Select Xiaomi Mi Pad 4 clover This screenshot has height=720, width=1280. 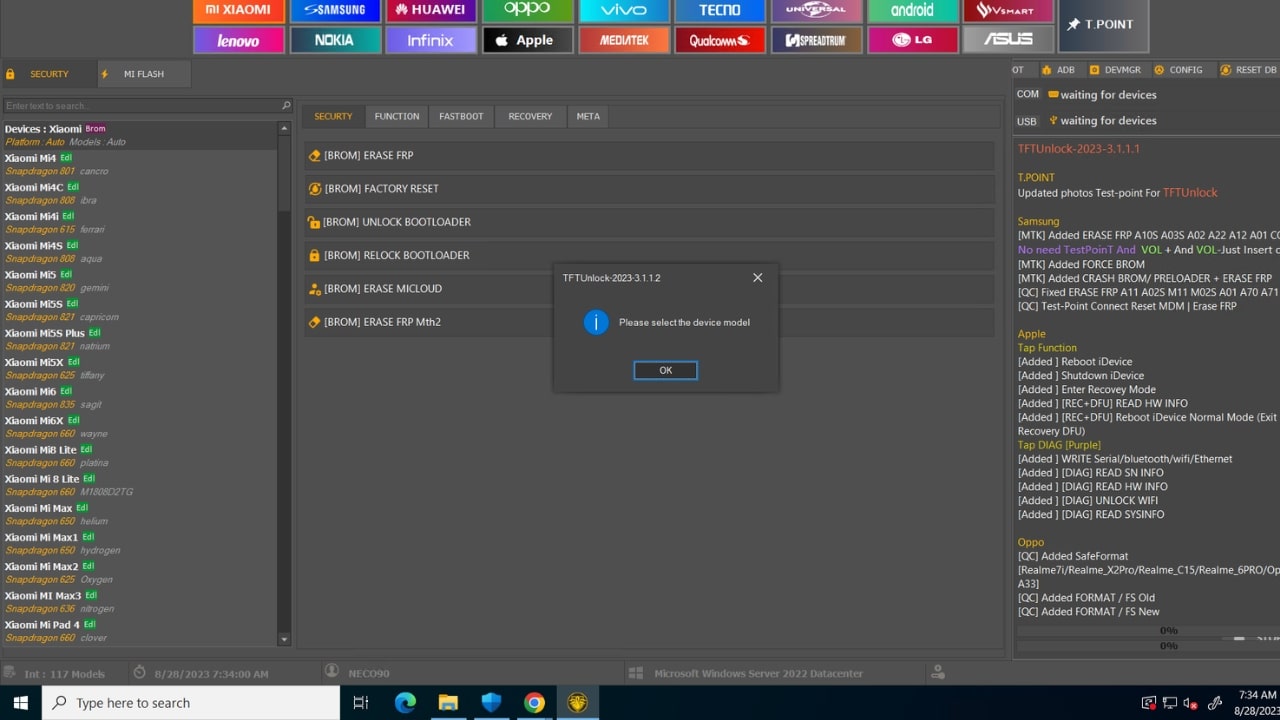[138, 631]
